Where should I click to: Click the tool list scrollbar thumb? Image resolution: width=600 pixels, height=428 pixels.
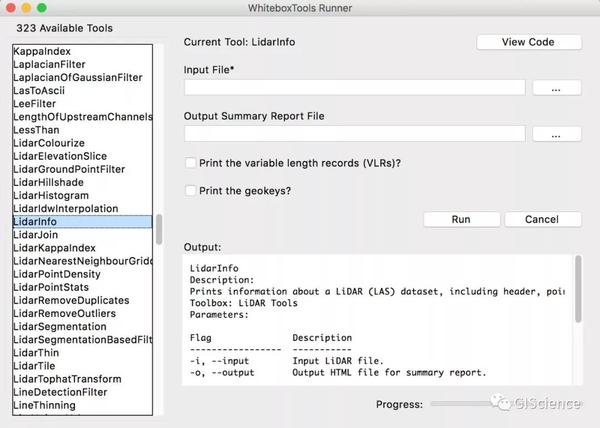(158, 229)
